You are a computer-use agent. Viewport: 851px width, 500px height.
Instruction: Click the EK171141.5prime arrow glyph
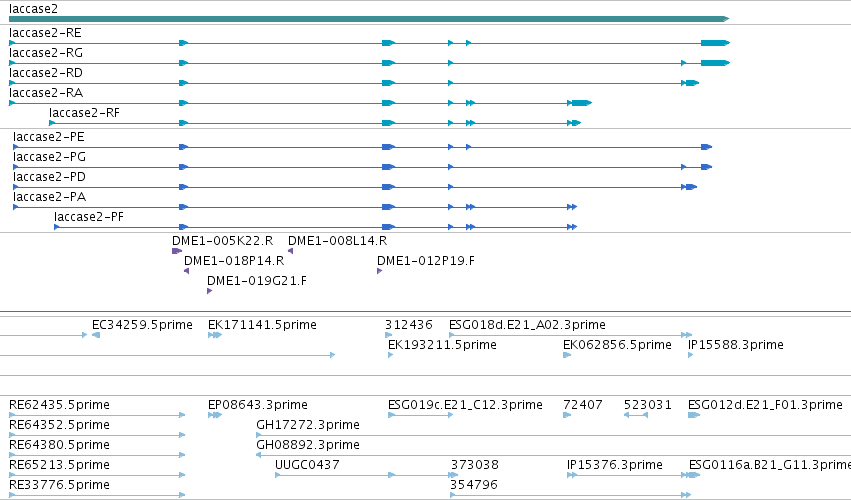pos(215,336)
